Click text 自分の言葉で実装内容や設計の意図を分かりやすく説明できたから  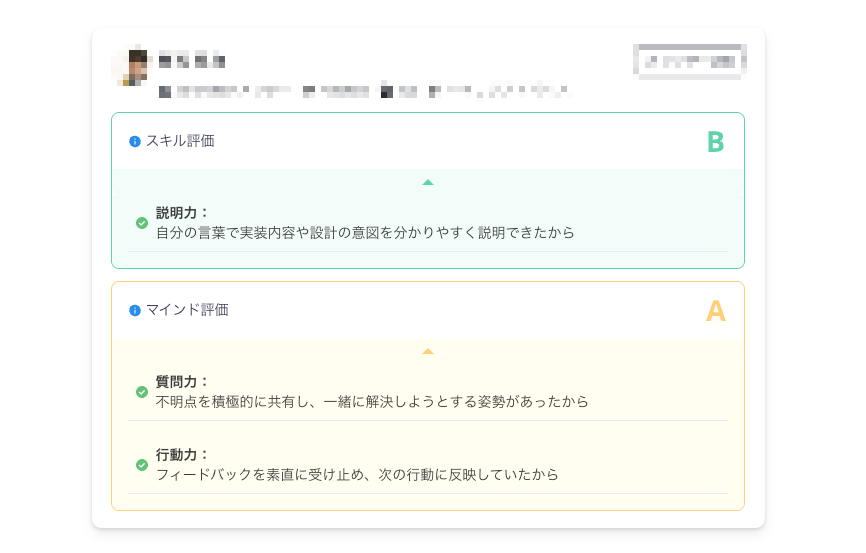365,233
